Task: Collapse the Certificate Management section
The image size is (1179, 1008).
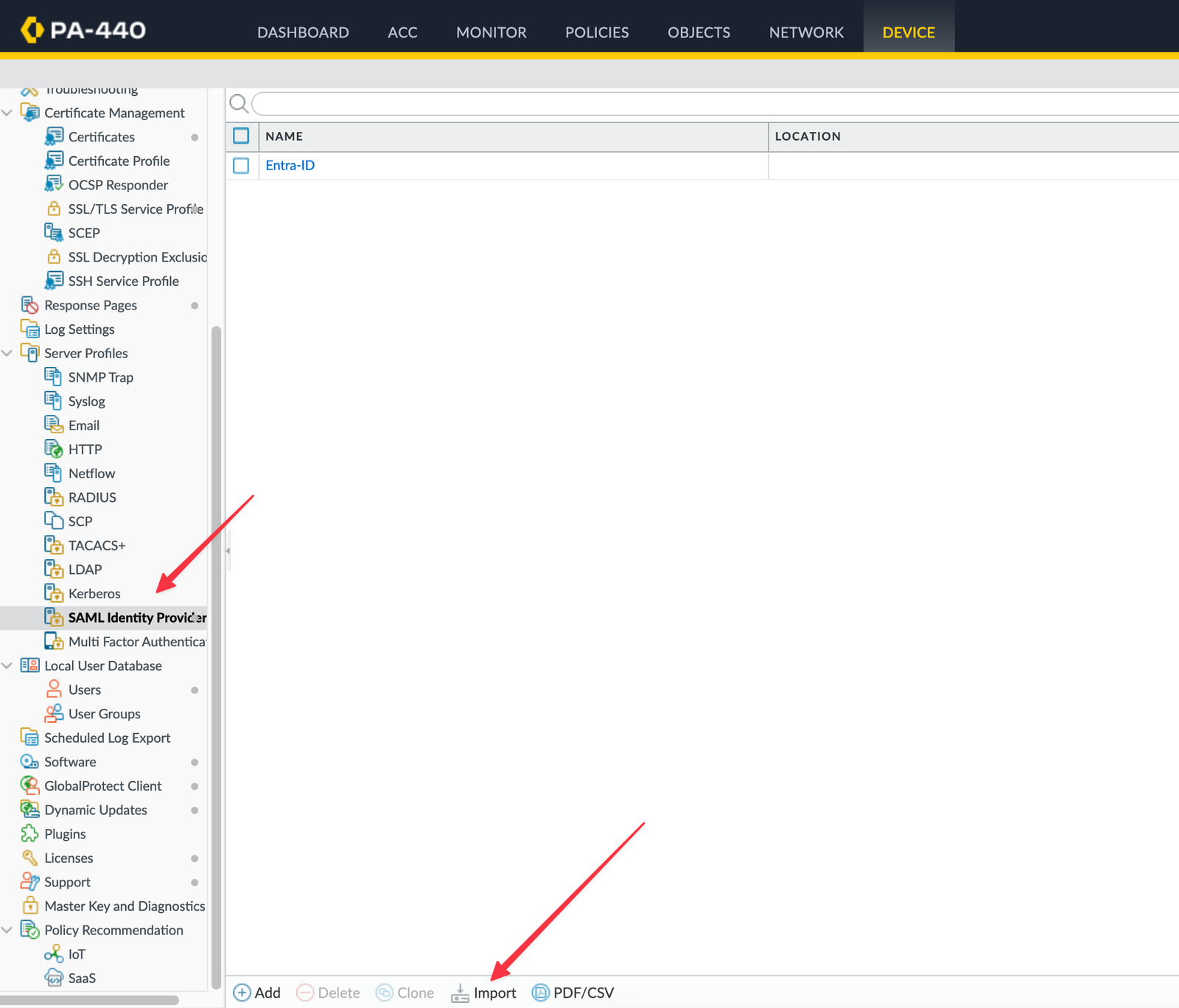Action: (7, 113)
